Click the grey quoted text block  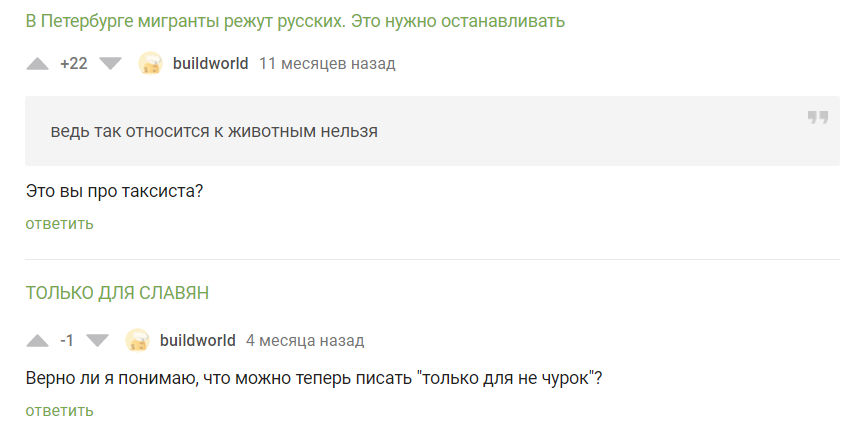(432, 131)
